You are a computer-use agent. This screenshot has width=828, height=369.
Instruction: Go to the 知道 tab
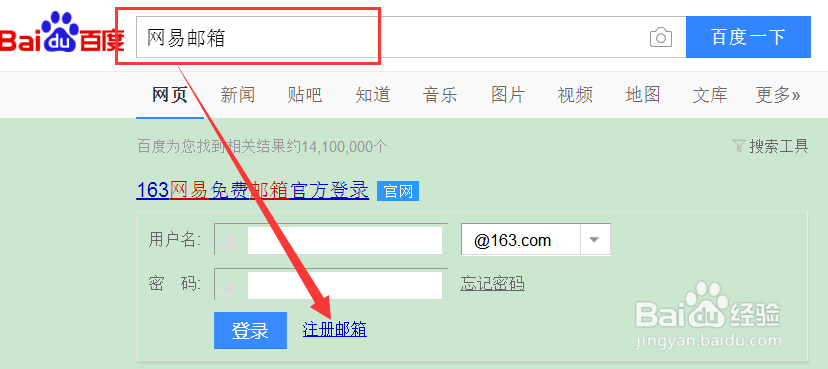pyautogui.click(x=373, y=95)
